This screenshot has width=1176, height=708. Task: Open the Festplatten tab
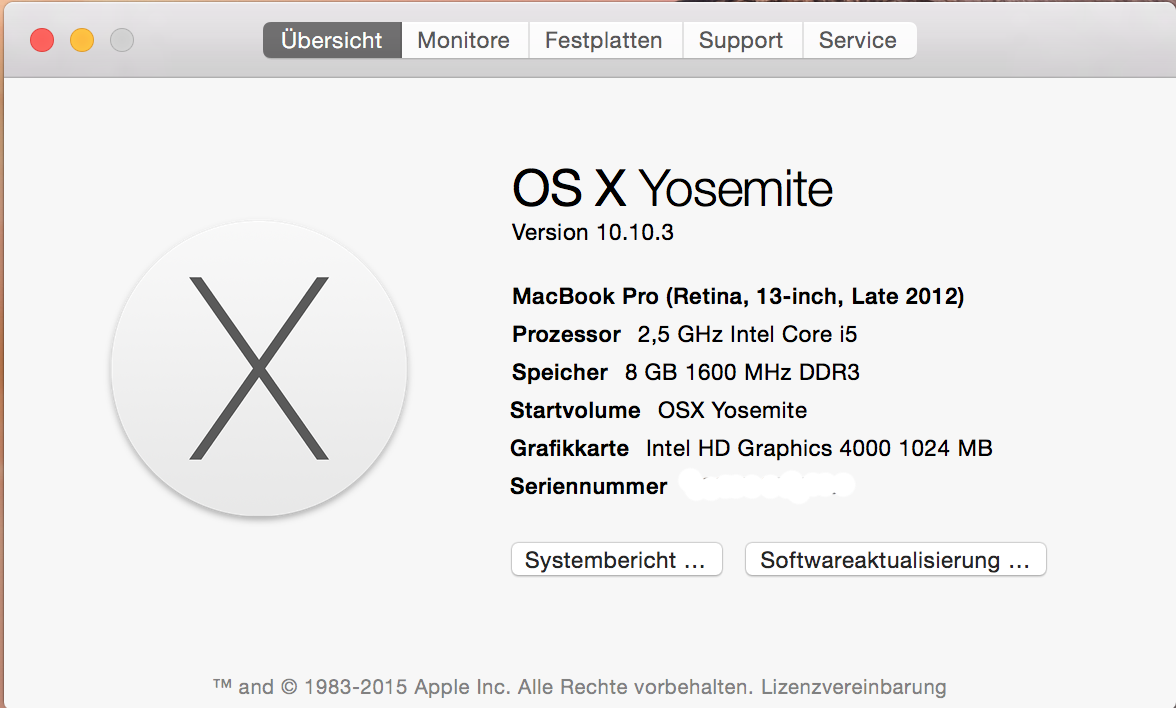(604, 41)
